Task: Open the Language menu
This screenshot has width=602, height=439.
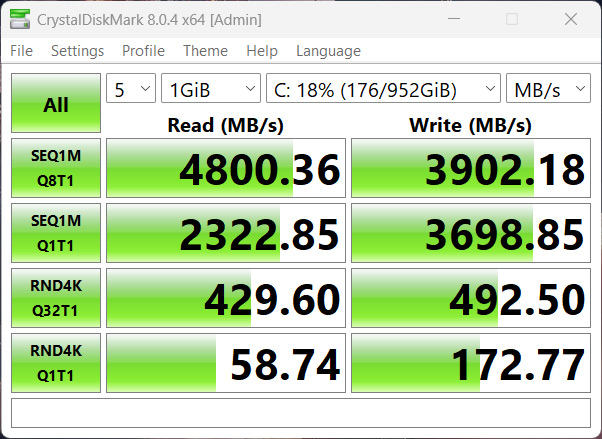Action: click(328, 51)
